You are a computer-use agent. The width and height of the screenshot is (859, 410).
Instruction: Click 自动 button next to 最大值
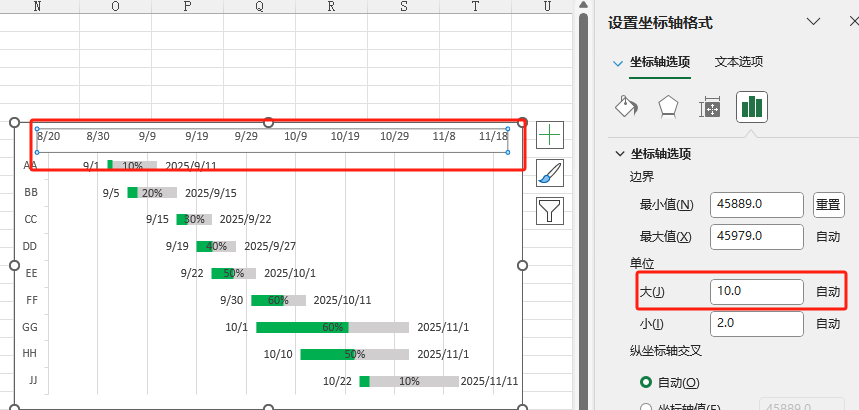point(828,237)
